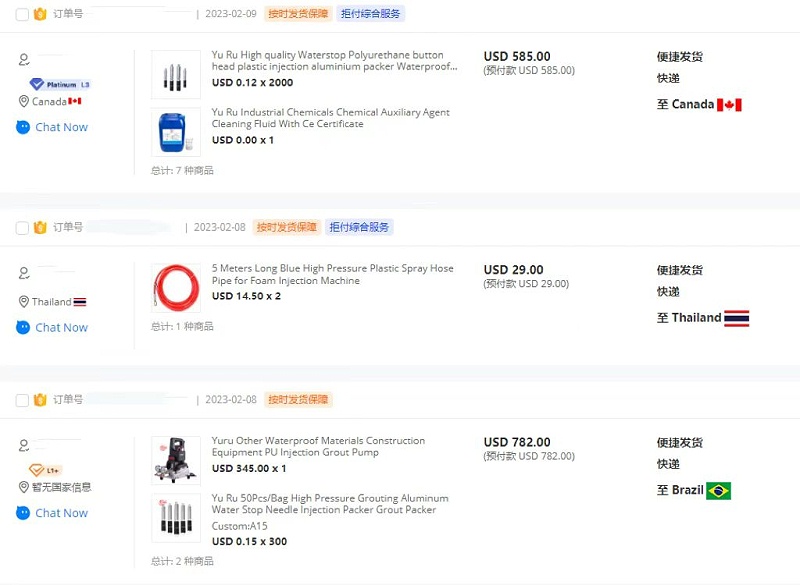Check the box for the Brazil order
This screenshot has width=800, height=585.
22,400
